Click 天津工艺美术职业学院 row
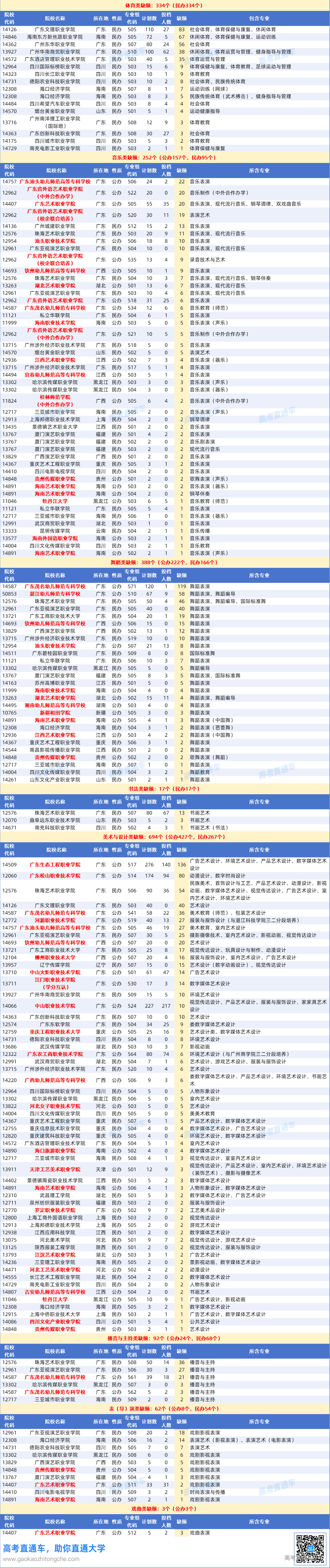This screenshot has height=1568, width=330. click(x=164, y=1169)
